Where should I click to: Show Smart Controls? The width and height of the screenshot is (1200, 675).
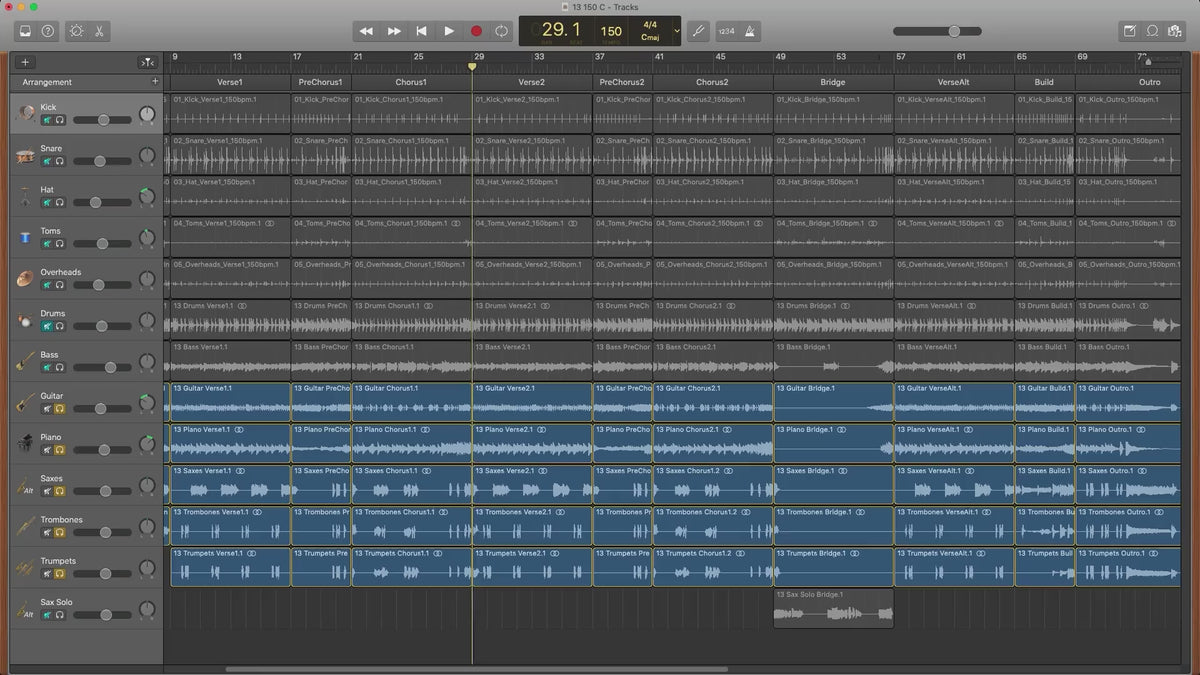(x=77, y=31)
